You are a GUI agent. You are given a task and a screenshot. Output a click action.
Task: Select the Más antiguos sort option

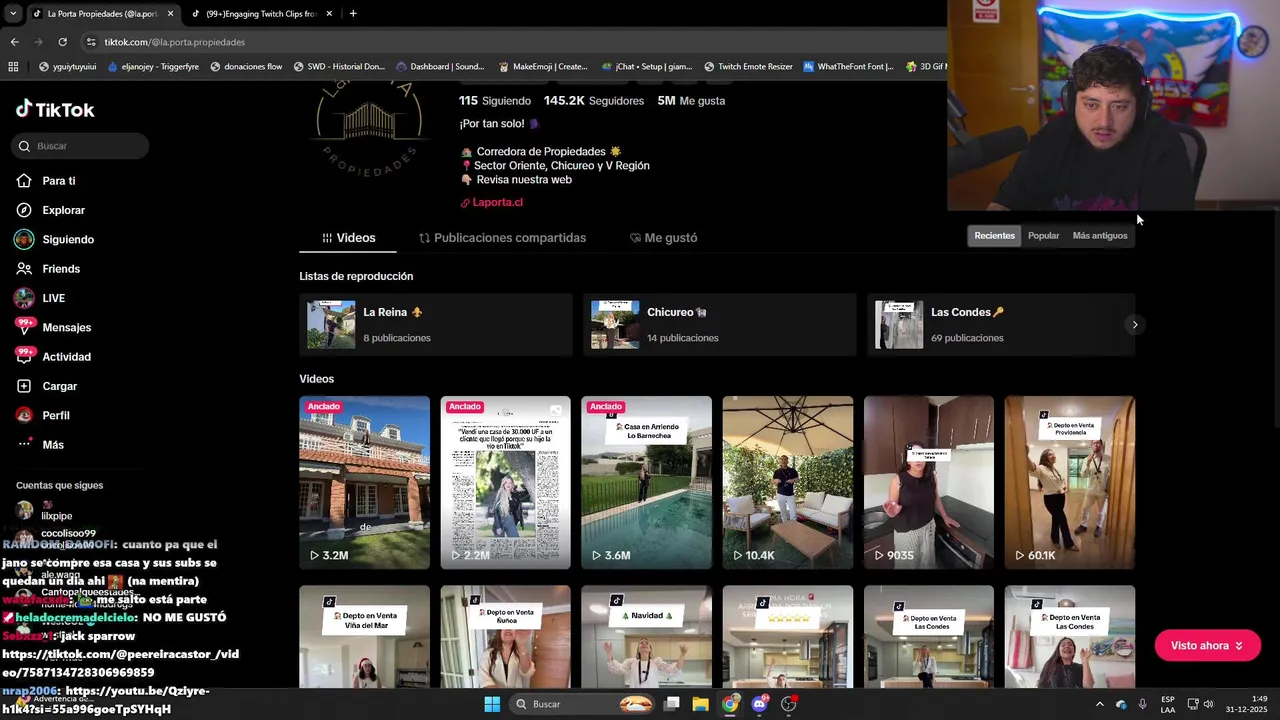click(x=1100, y=236)
